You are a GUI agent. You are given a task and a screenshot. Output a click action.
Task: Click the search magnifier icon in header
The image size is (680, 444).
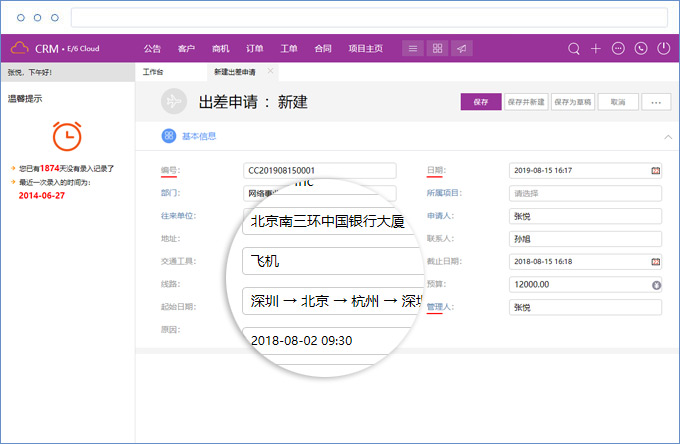coord(574,48)
